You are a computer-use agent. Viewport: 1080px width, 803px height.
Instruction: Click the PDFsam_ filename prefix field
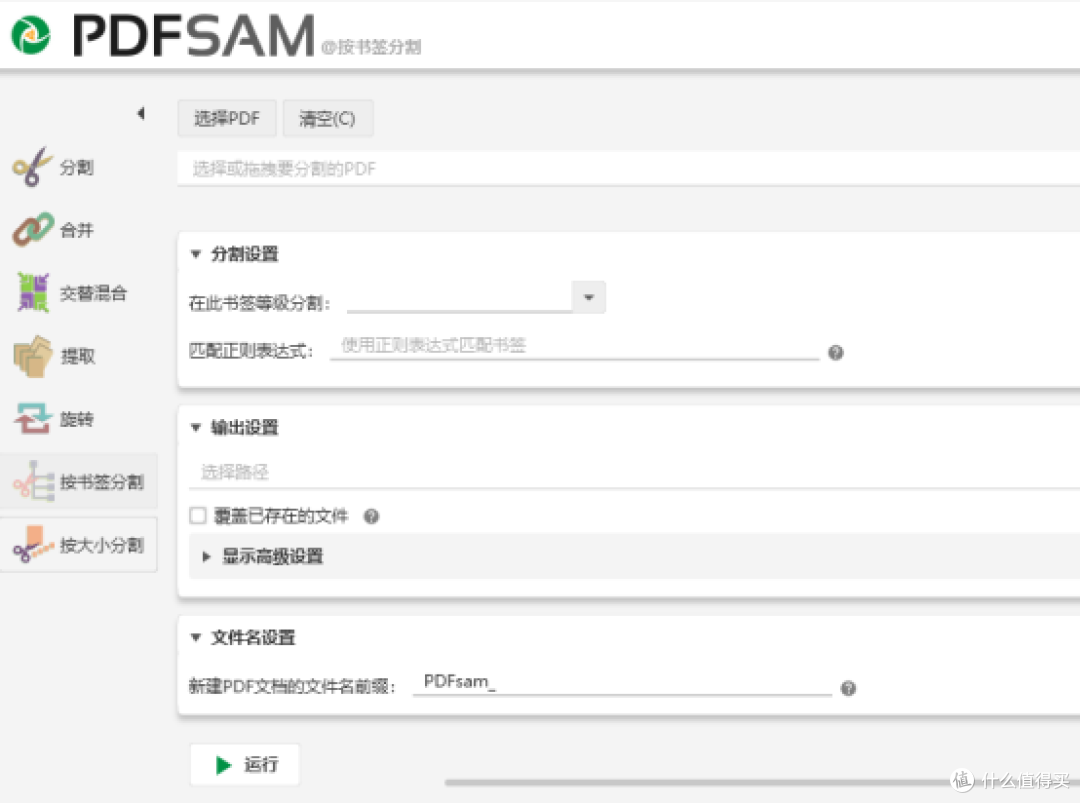click(623, 682)
